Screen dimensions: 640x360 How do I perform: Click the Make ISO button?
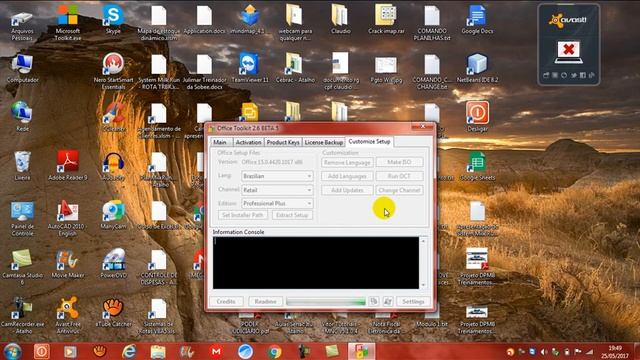399,162
